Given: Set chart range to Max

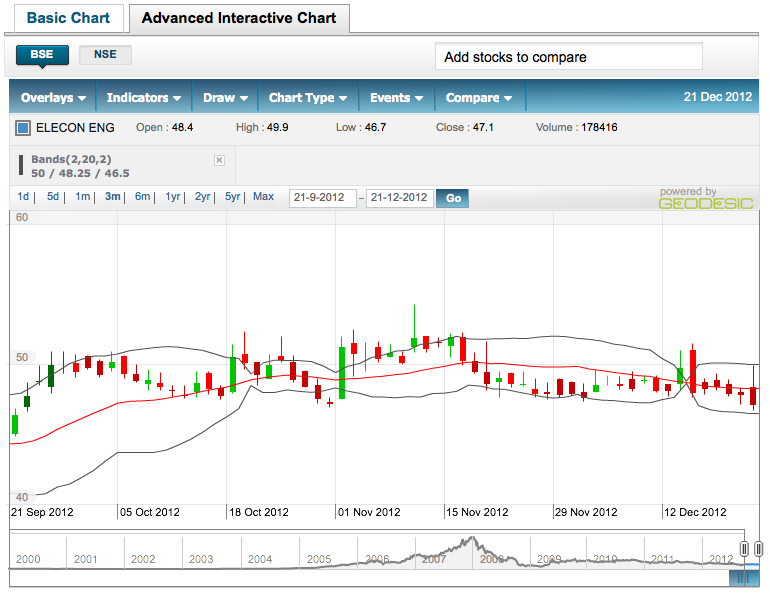Looking at the screenshot, I should [x=263, y=196].
